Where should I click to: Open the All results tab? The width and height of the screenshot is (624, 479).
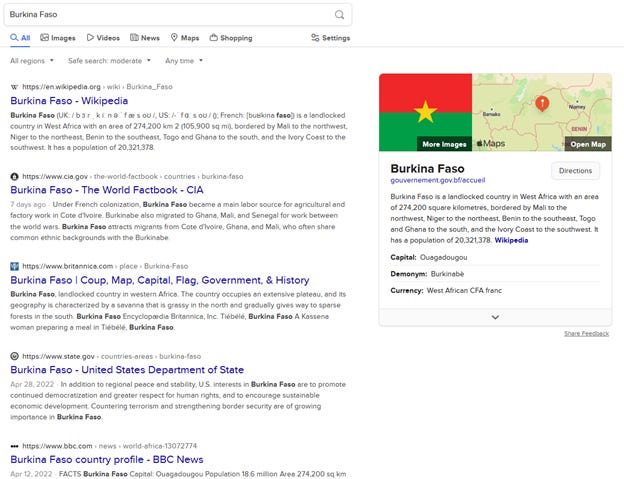[x=20, y=38]
